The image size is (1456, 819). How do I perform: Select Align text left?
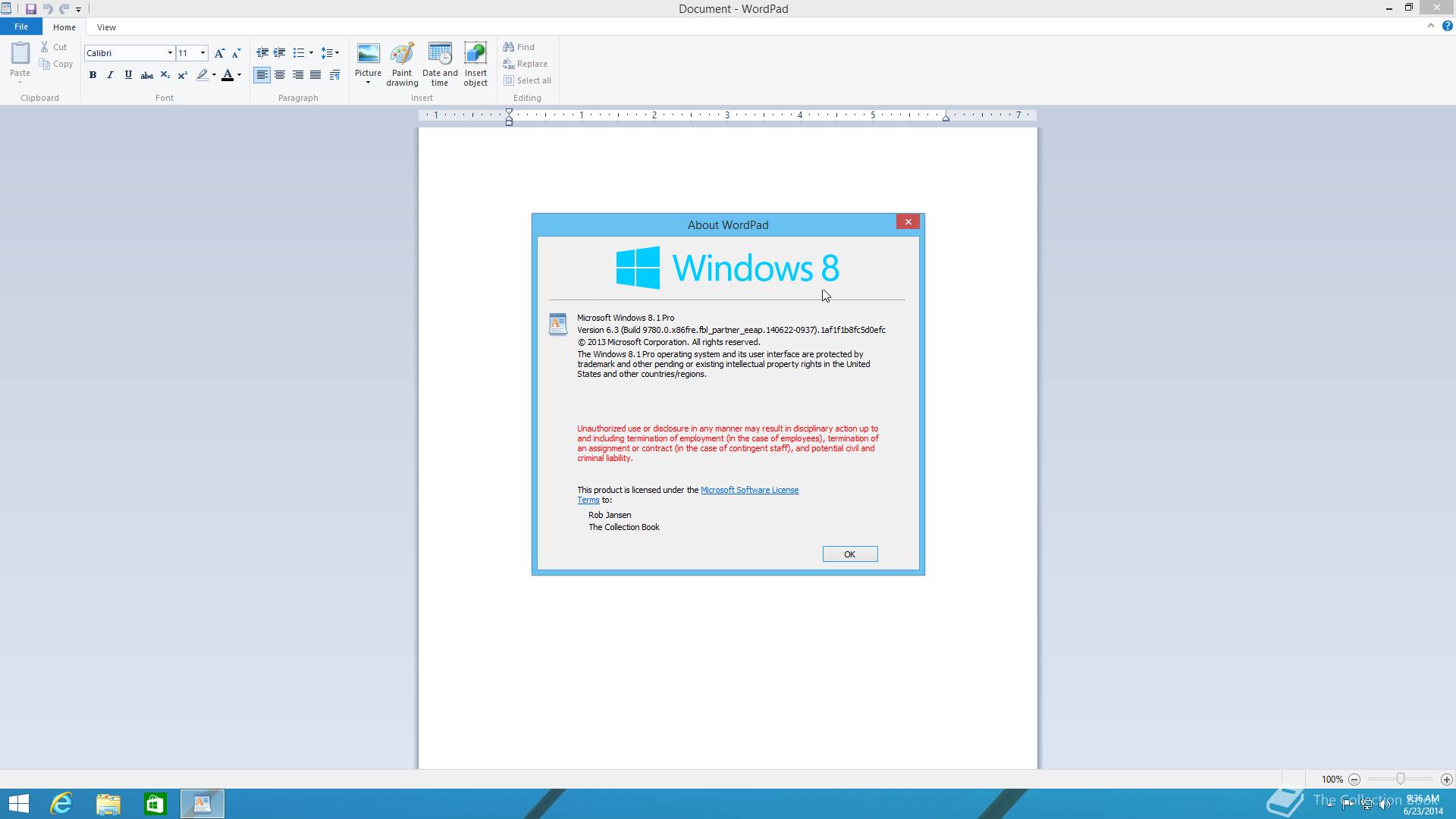(262, 75)
